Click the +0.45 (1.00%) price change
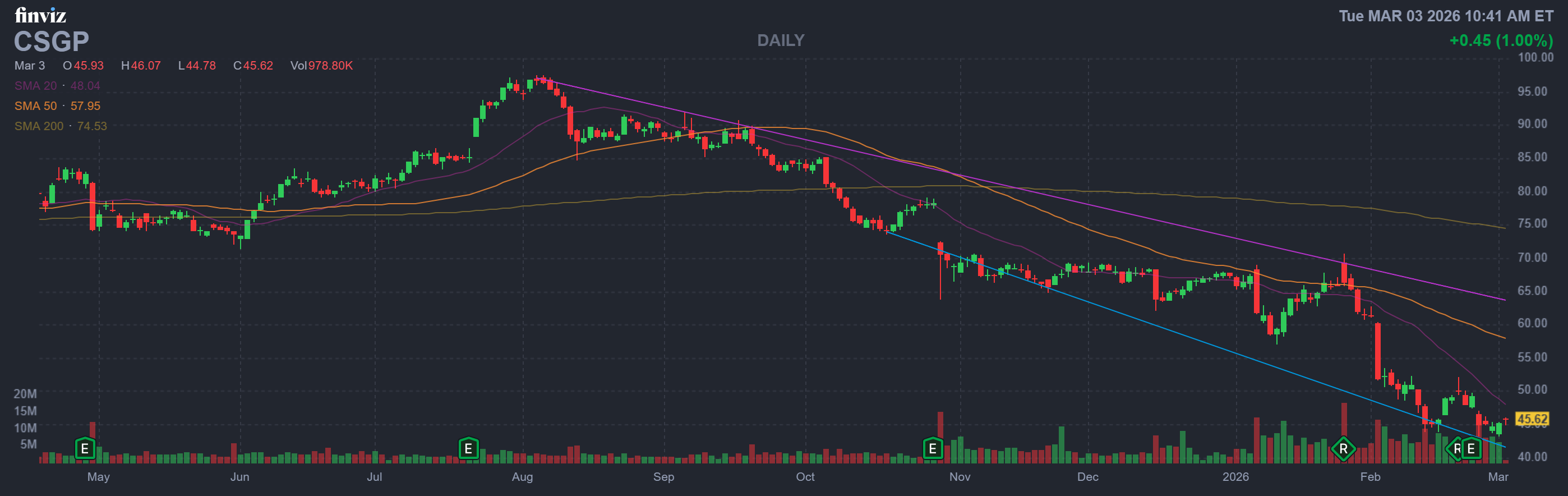This screenshot has width=1568, height=496. tap(1501, 40)
